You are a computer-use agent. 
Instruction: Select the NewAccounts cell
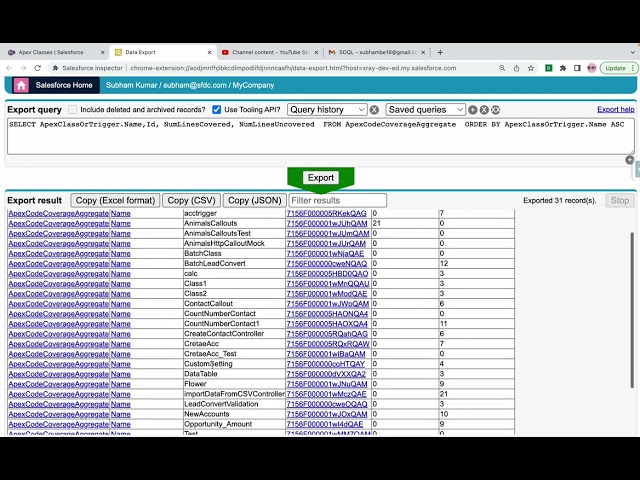click(x=234, y=414)
